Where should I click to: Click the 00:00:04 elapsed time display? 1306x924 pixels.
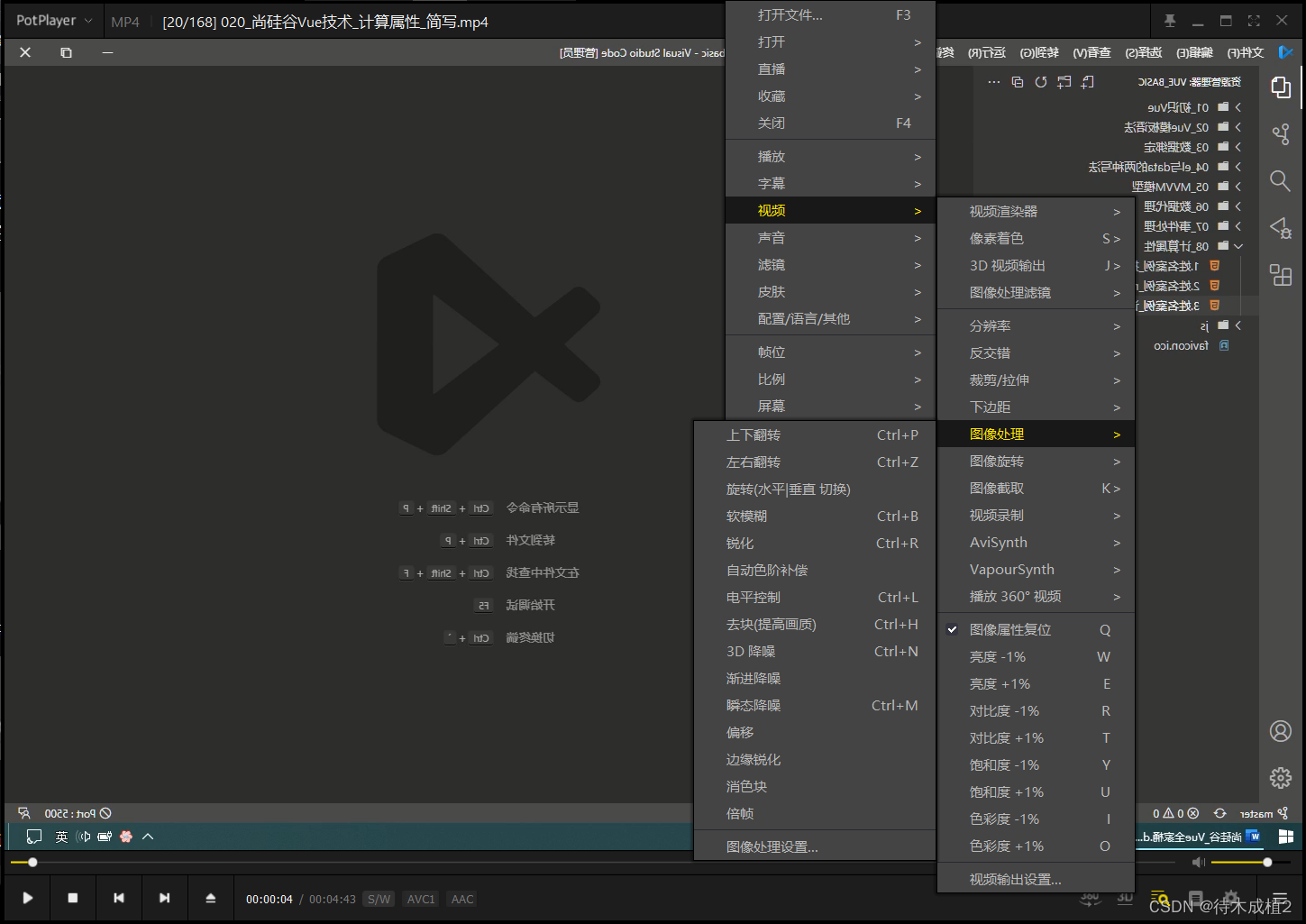click(x=269, y=899)
